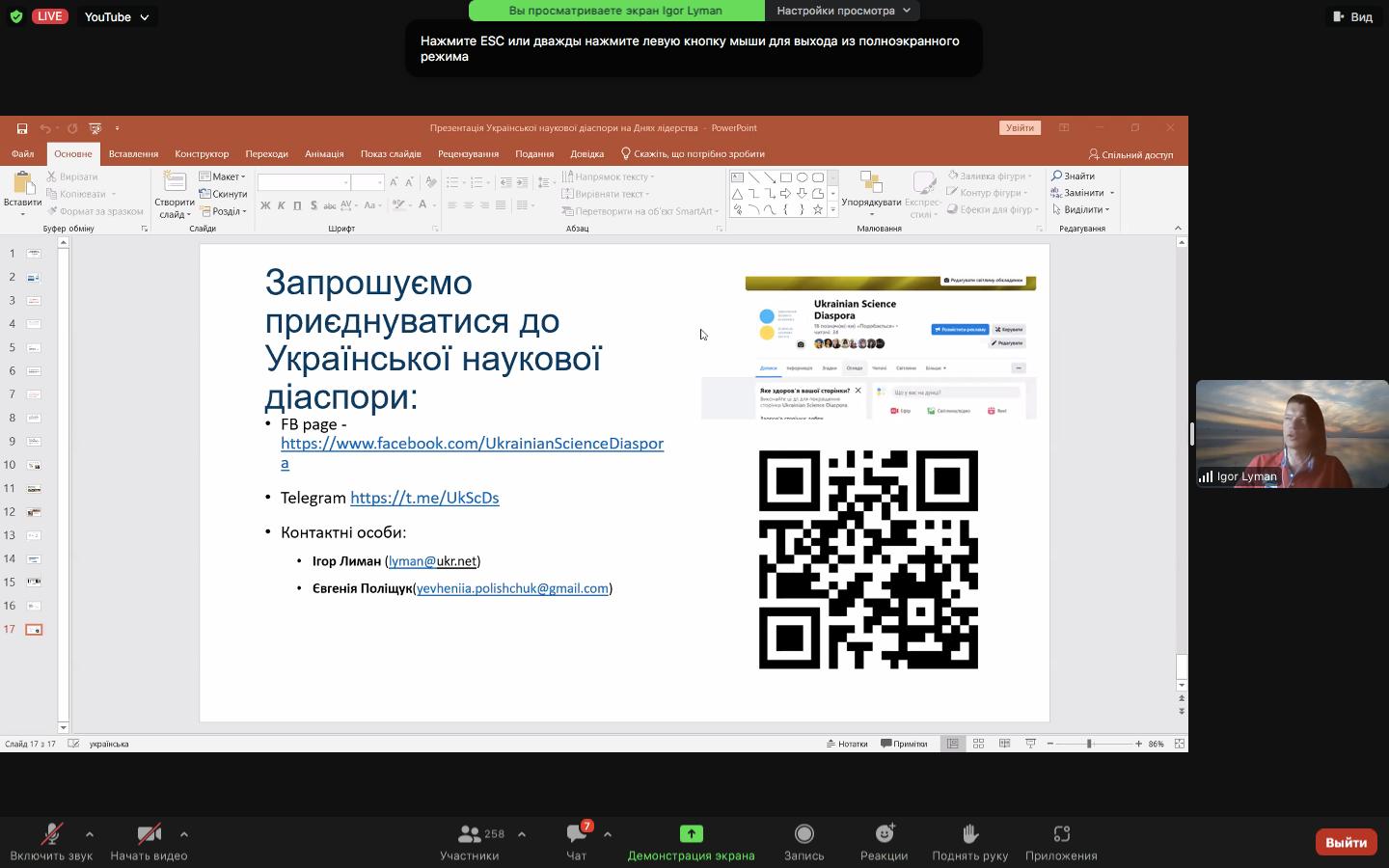Click the Reactions icon in Zoom toolbar
Viewport: 1389px width, 868px height.
884,834
